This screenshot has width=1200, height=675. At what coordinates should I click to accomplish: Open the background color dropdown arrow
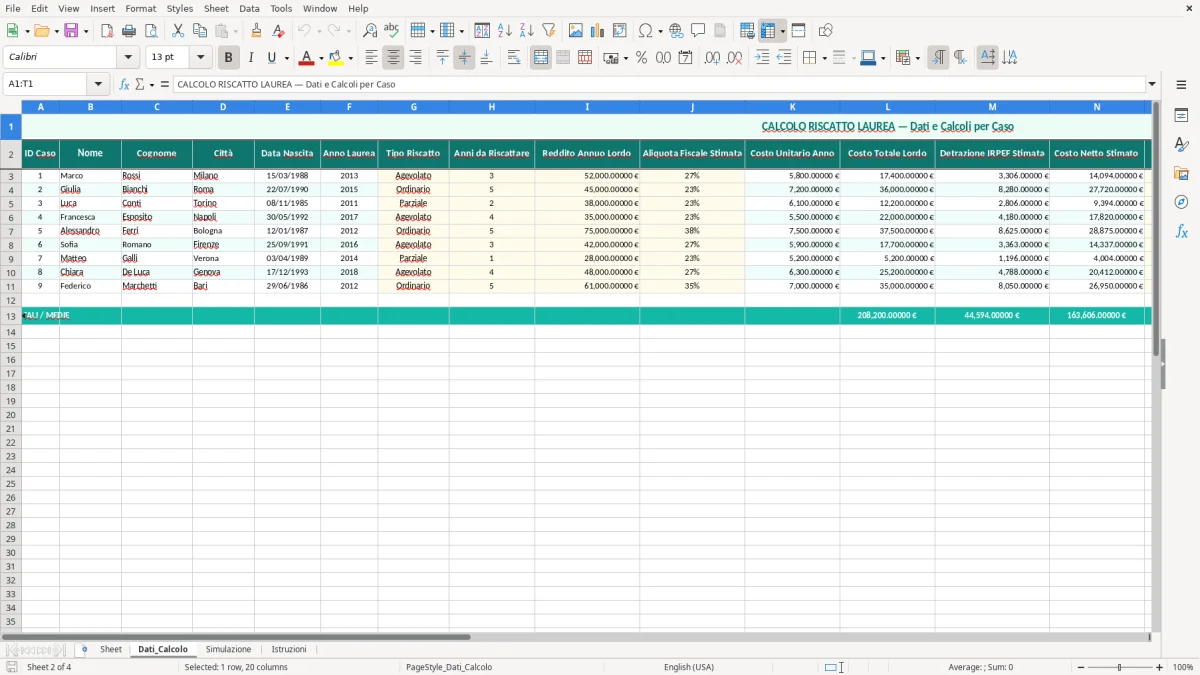tap(350, 58)
